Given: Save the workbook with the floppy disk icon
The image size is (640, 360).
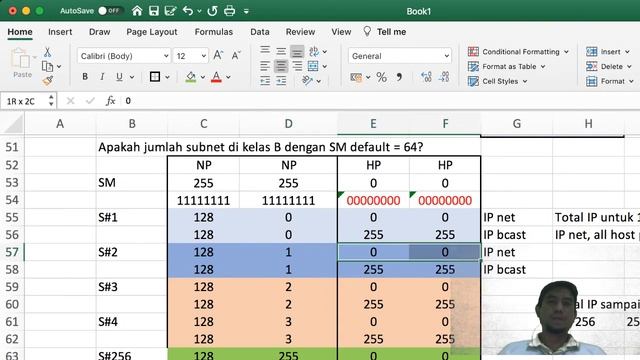Looking at the screenshot, I should pos(154,11).
